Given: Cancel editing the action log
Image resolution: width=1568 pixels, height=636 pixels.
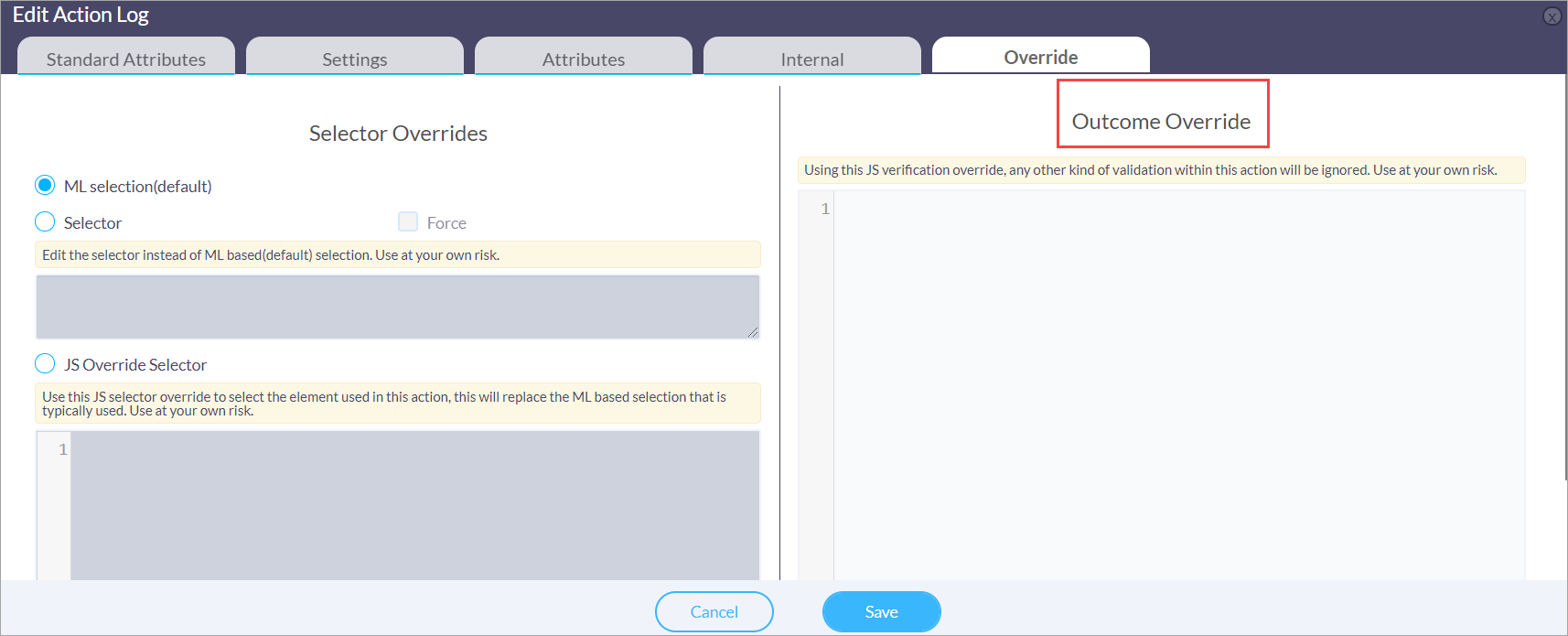Looking at the screenshot, I should [714, 611].
